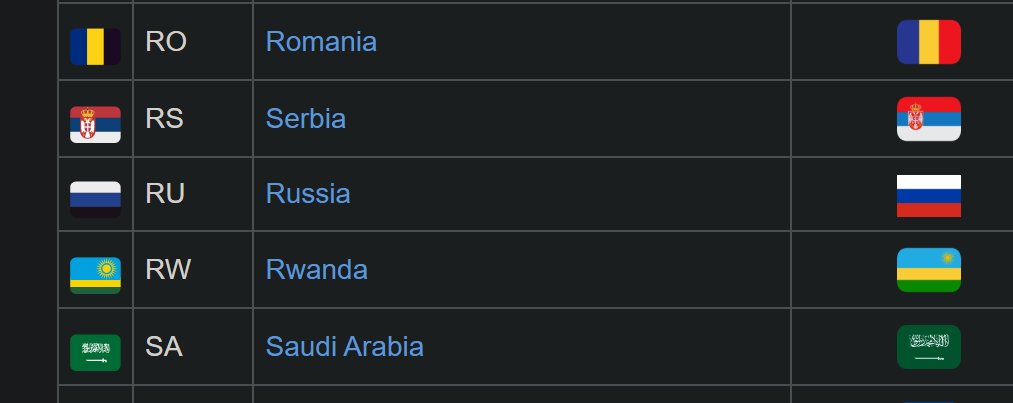Follow the Russia link
1013x403 pixels.
point(307,194)
